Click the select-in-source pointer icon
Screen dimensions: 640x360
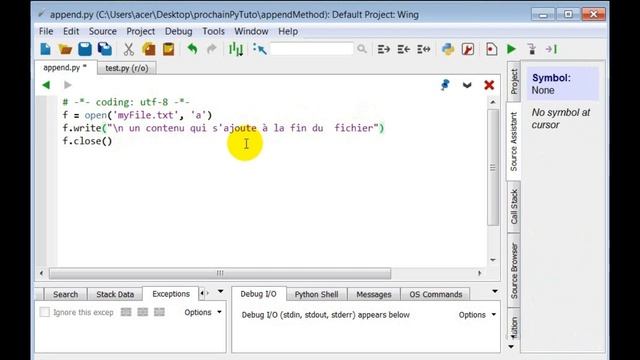tap(260, 49)
